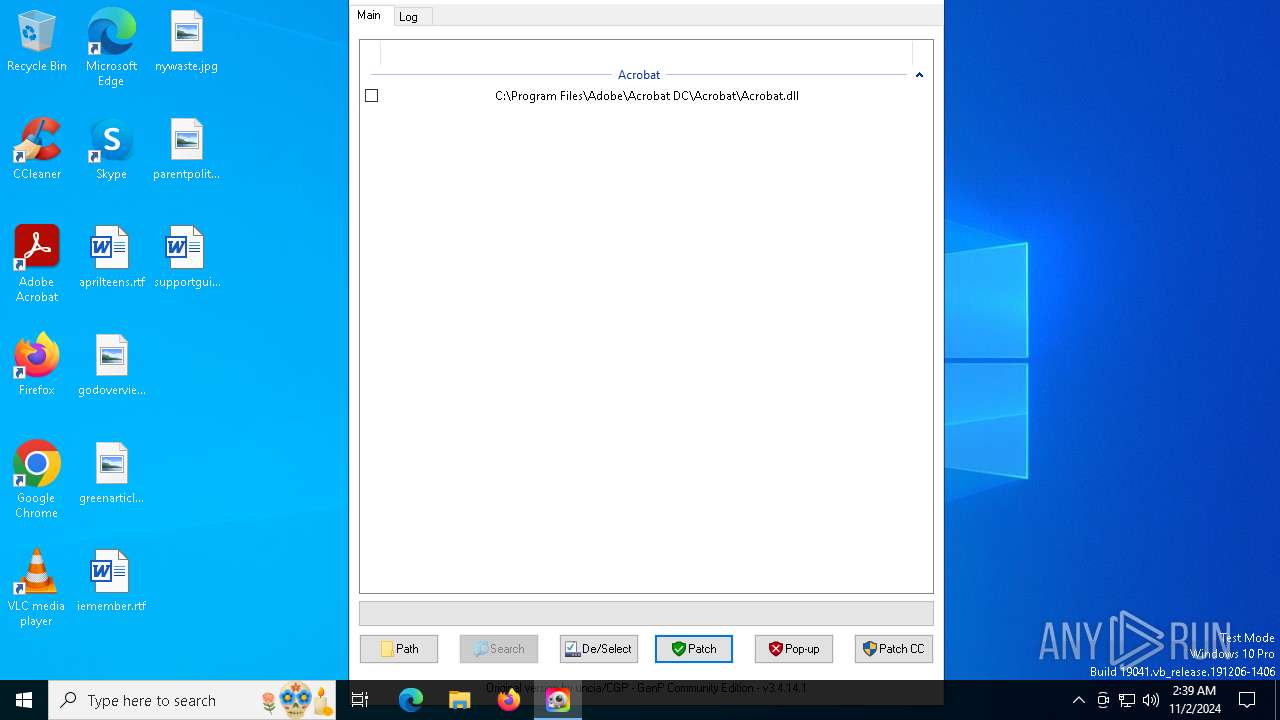Open Adobe Acrobat desktop shortcut
This screenshot has height=720, width=1280.
point(37,264)
